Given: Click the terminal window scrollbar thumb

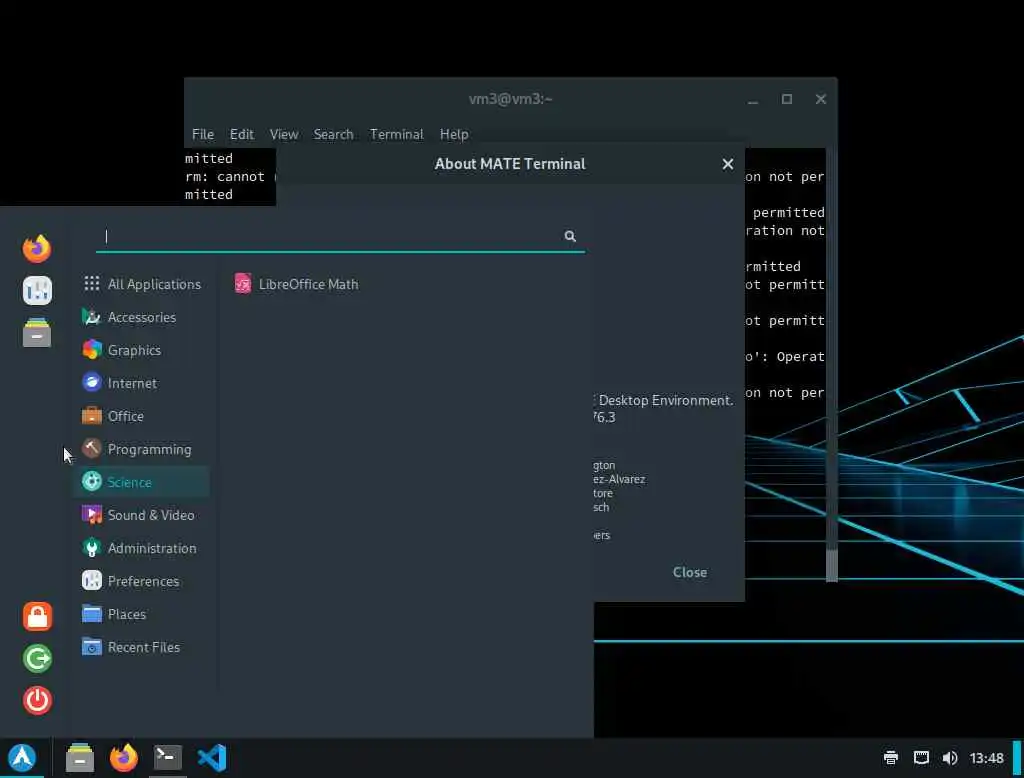Looking at the screenshot, I should tap(831, 565).
